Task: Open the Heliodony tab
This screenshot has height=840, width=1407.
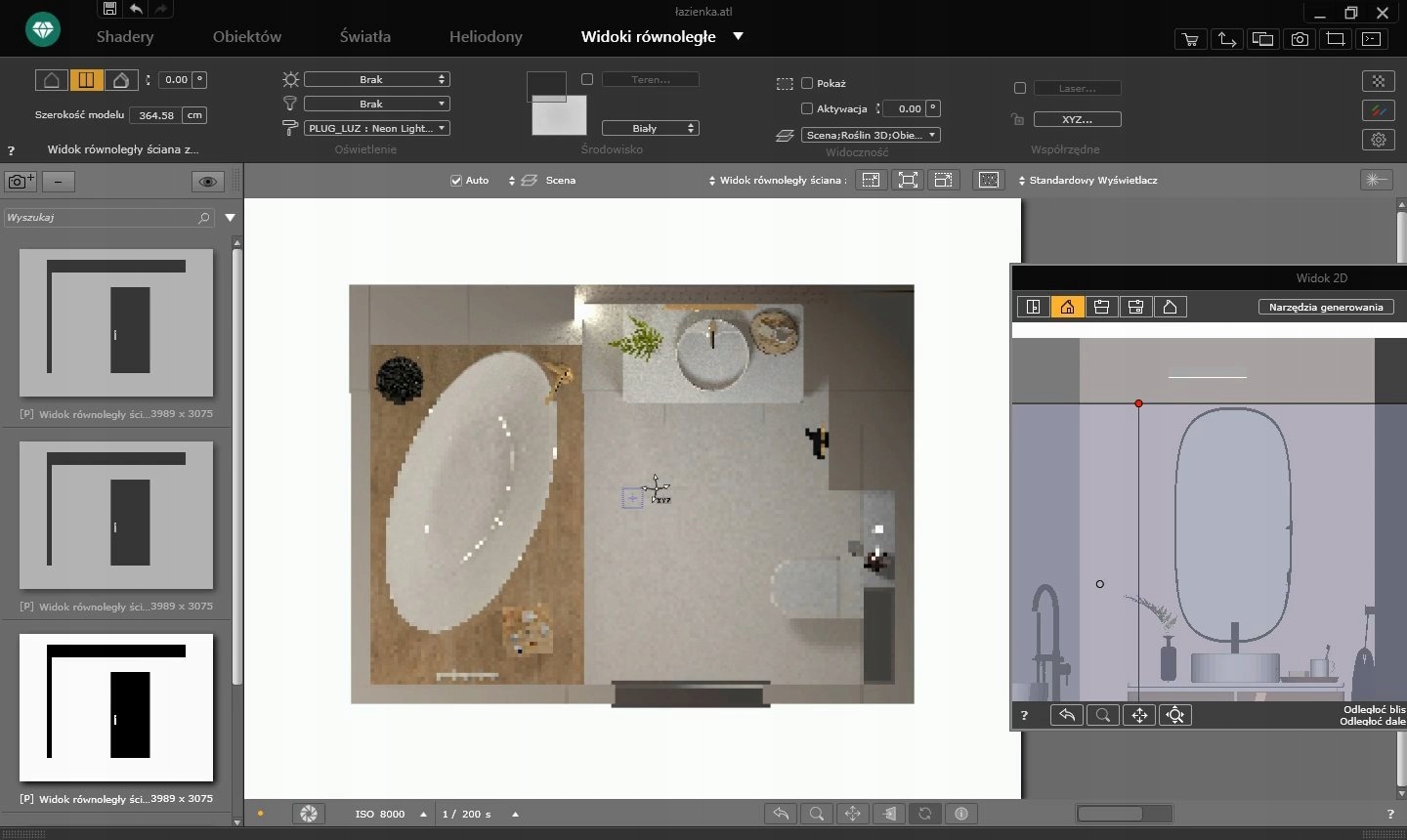Action: (x=486, y=36)
